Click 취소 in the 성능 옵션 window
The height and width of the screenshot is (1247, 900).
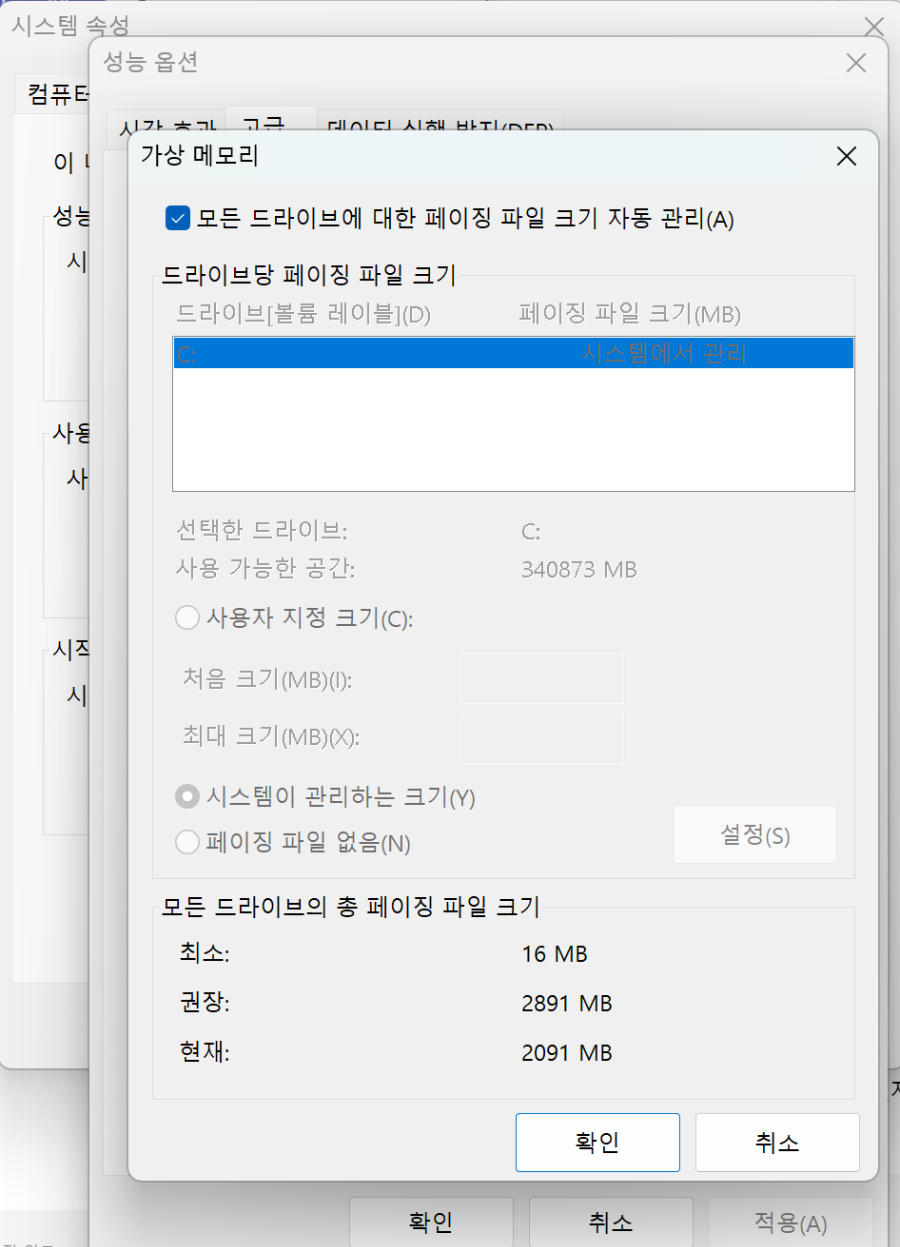click(x=610, y=1221)
